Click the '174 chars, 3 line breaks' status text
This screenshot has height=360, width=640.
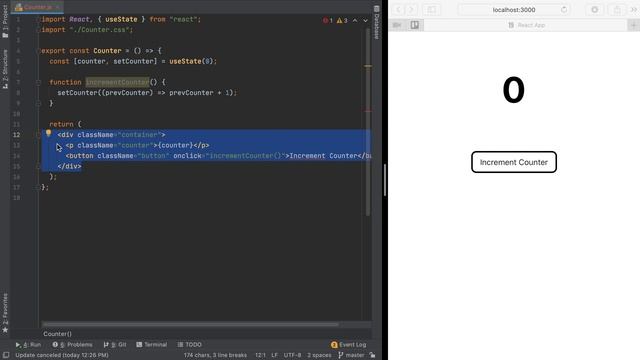(x=215, y=355)
